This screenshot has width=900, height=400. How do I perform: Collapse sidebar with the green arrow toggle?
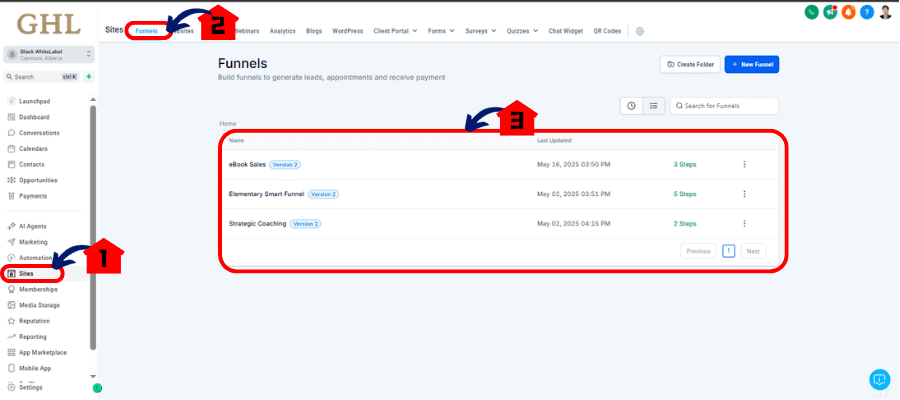point(98,388)
